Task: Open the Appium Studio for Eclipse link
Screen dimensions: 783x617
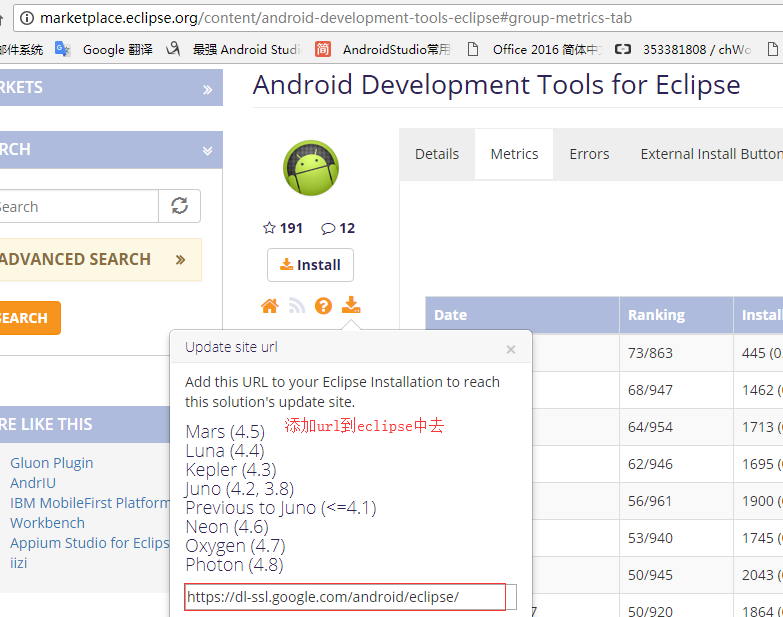Action: [x=90, y=543]
